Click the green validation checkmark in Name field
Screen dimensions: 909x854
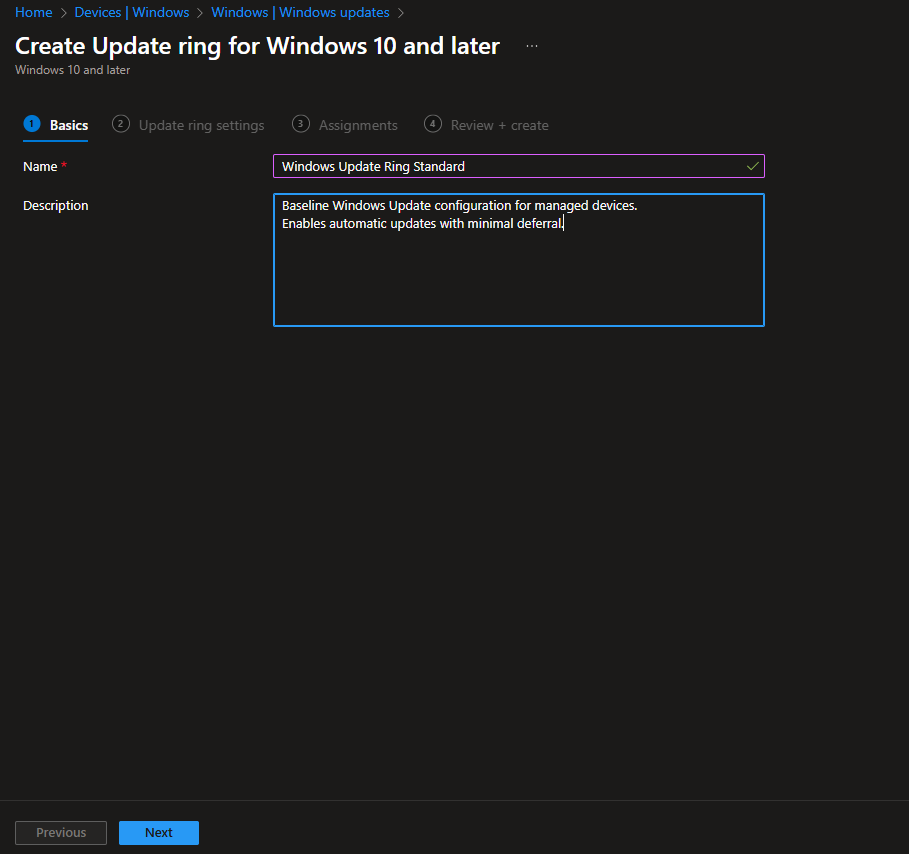(752, 166)
